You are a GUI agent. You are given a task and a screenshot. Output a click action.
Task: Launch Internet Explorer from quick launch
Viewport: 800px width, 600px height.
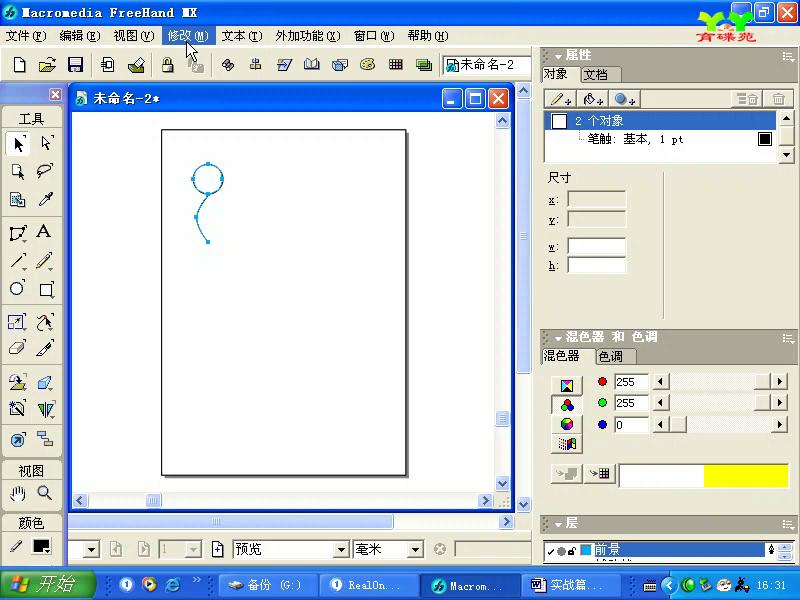point(172,585)
